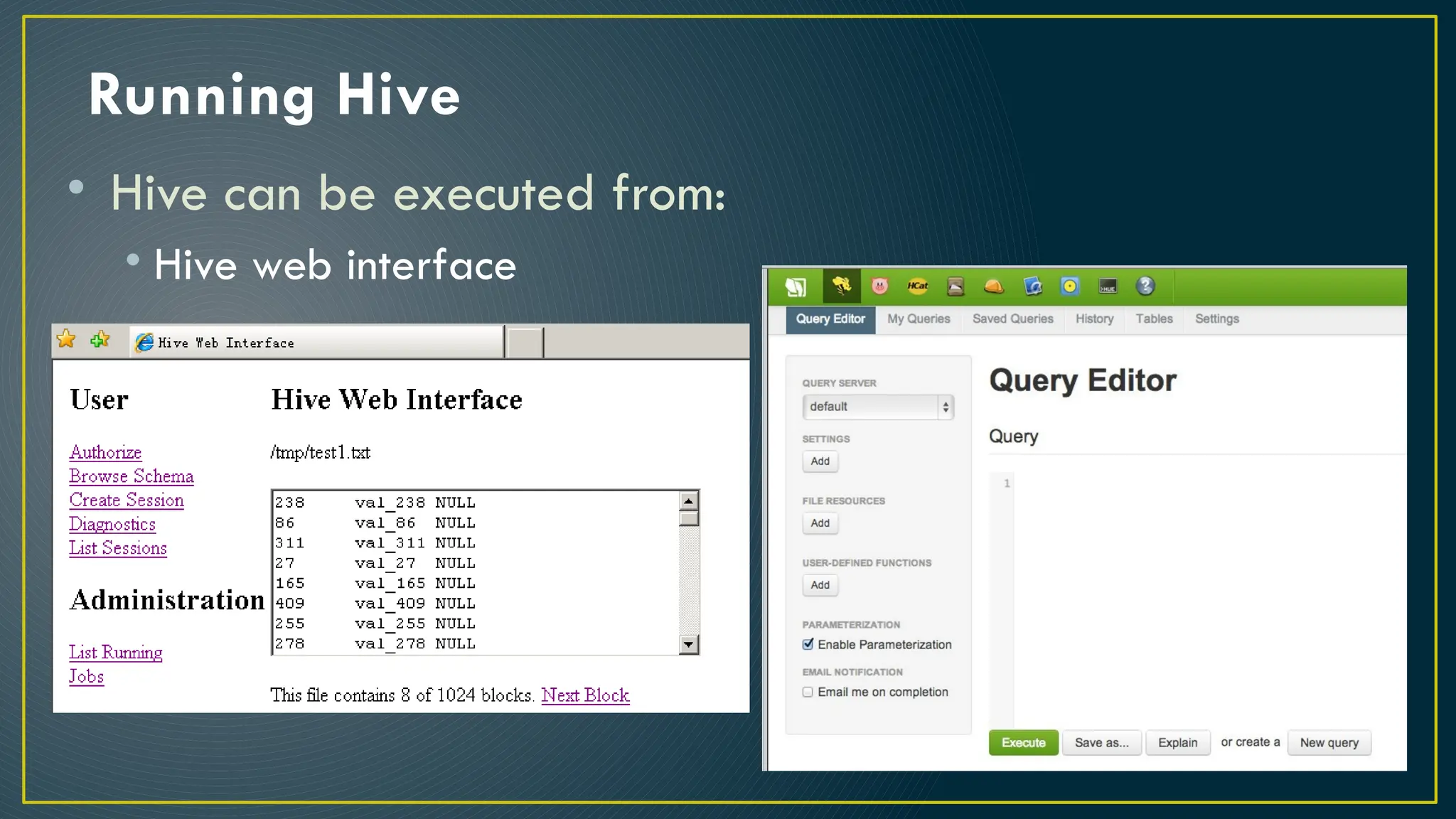Screen dimensions: 1456x819
Task: Open the Authorize link
Action: (x=105, y=453)
